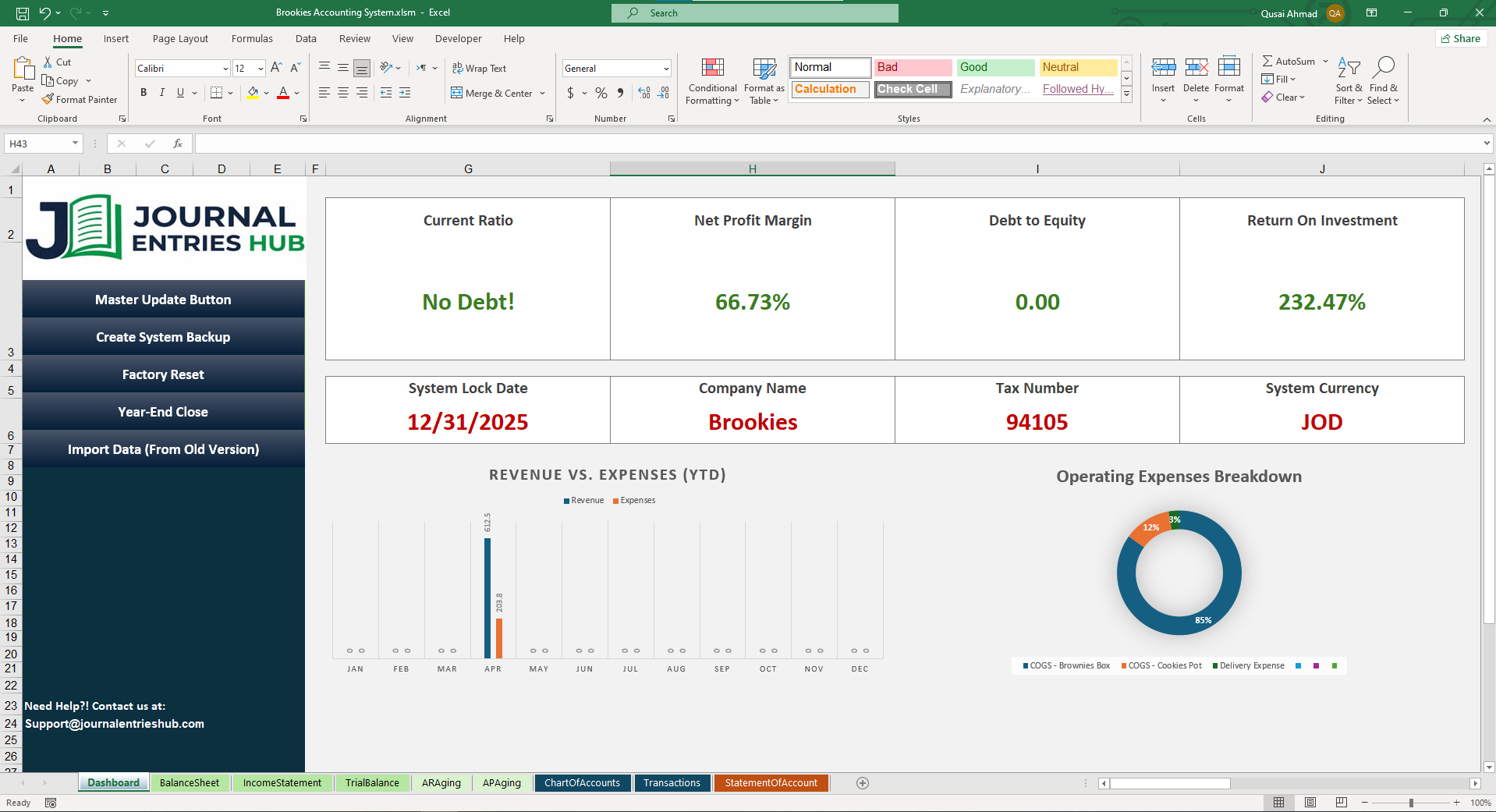Click the Merge & Center icon
1496x812 pixels.
(x=457, y=94)
